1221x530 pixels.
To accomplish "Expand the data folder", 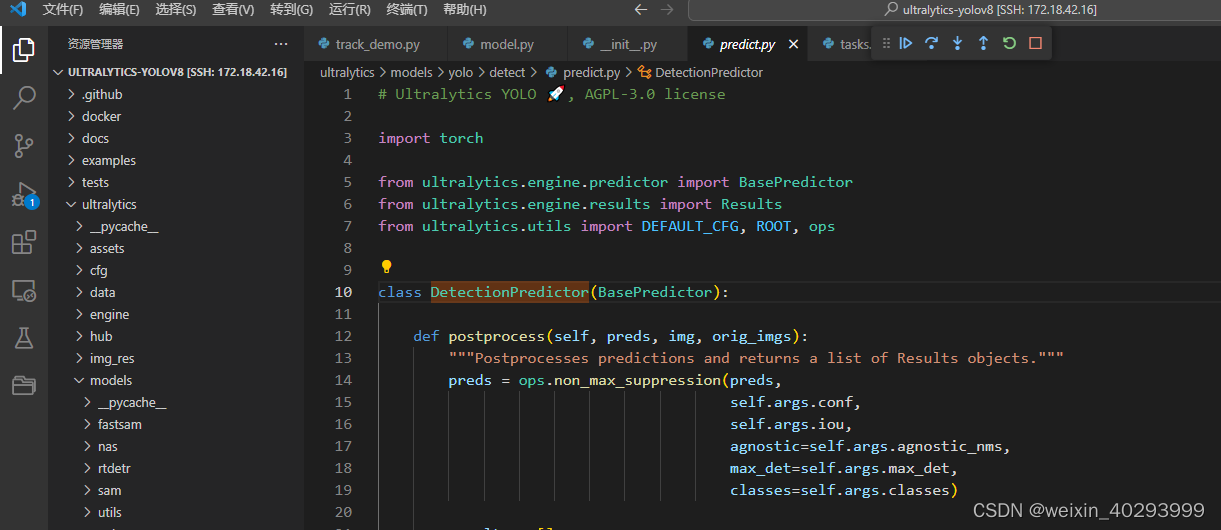I will click(x=175, y=292).
